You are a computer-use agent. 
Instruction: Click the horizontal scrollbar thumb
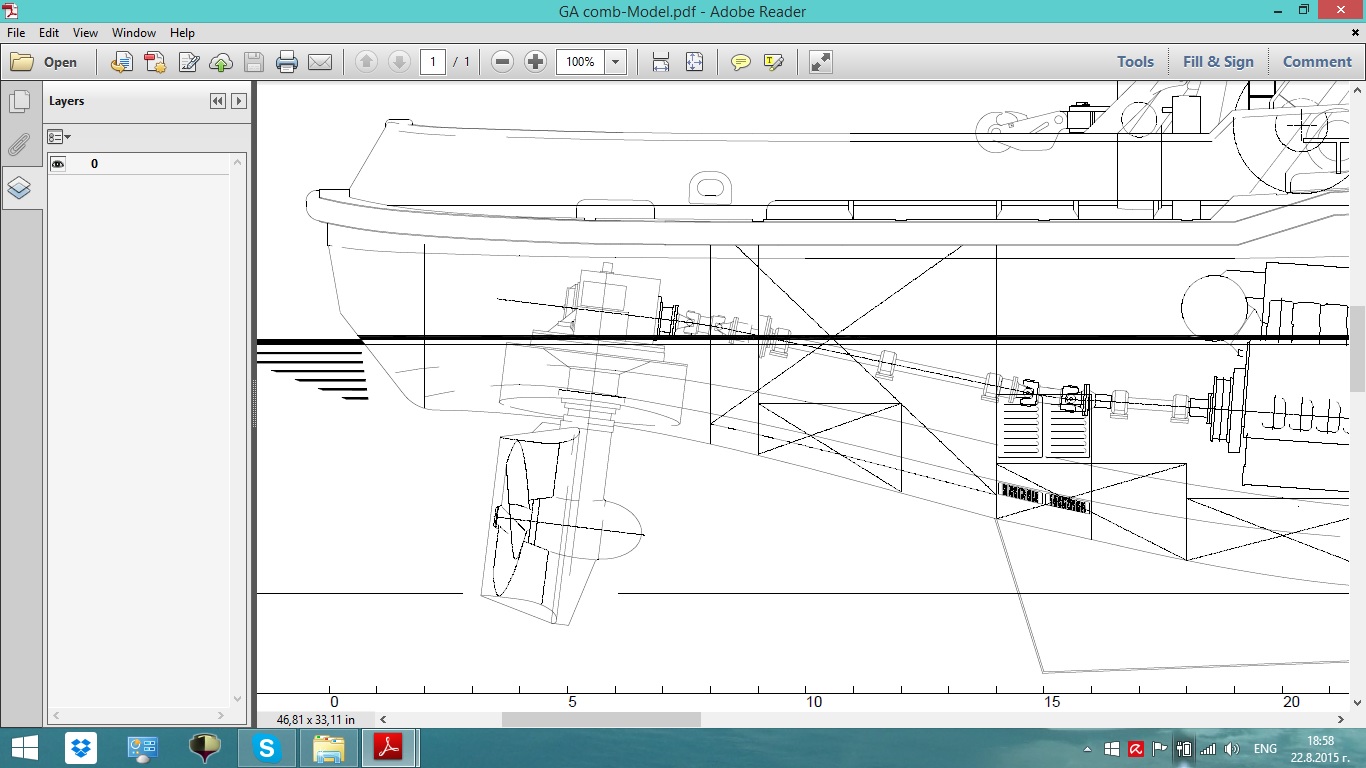[601, 719]
